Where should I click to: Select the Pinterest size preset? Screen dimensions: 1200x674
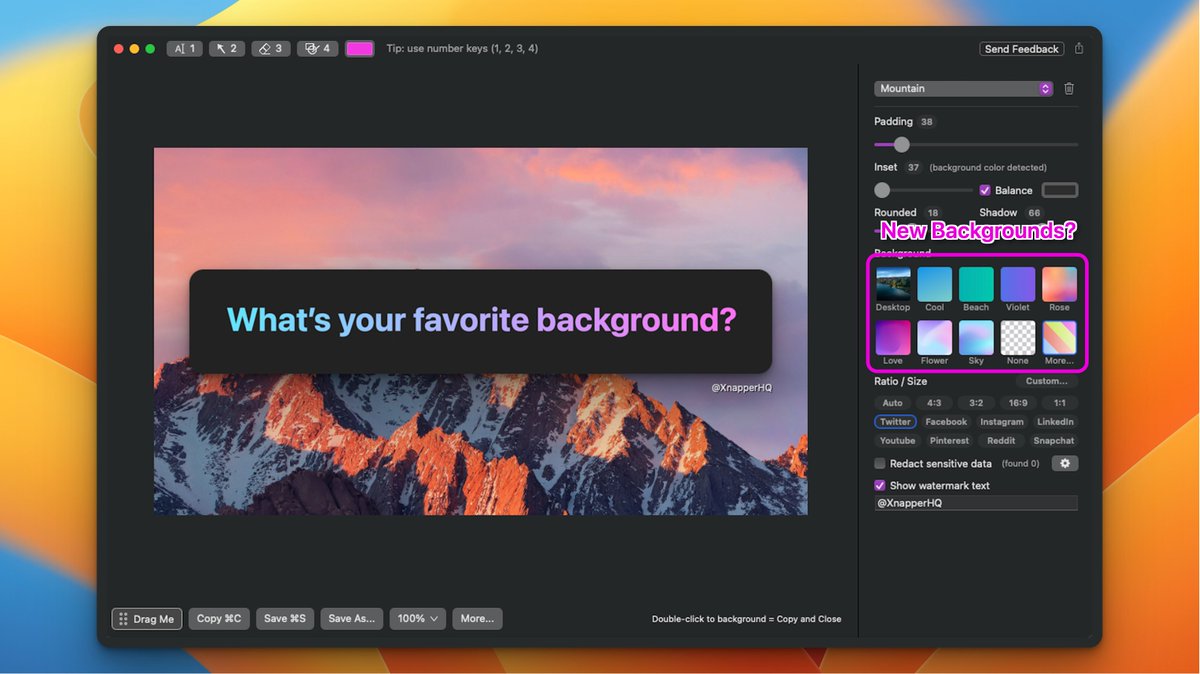(949, 440)
